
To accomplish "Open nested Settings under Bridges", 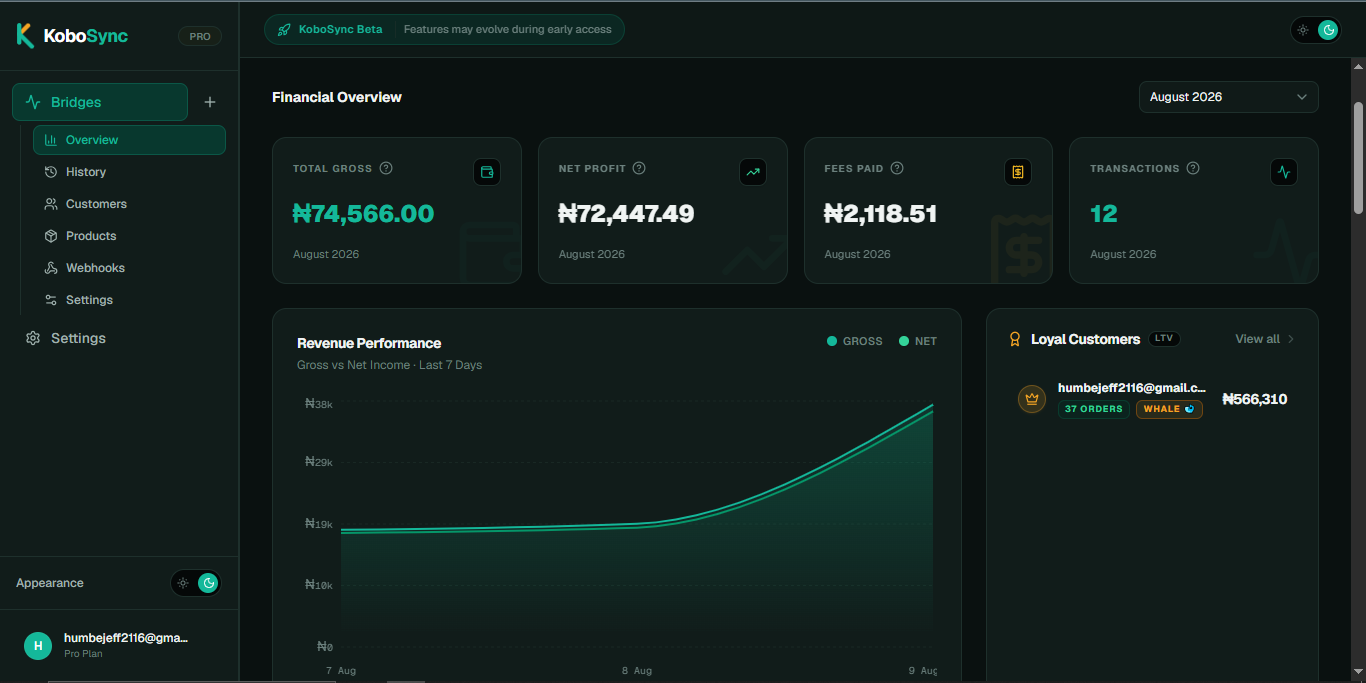I will 129,300.
